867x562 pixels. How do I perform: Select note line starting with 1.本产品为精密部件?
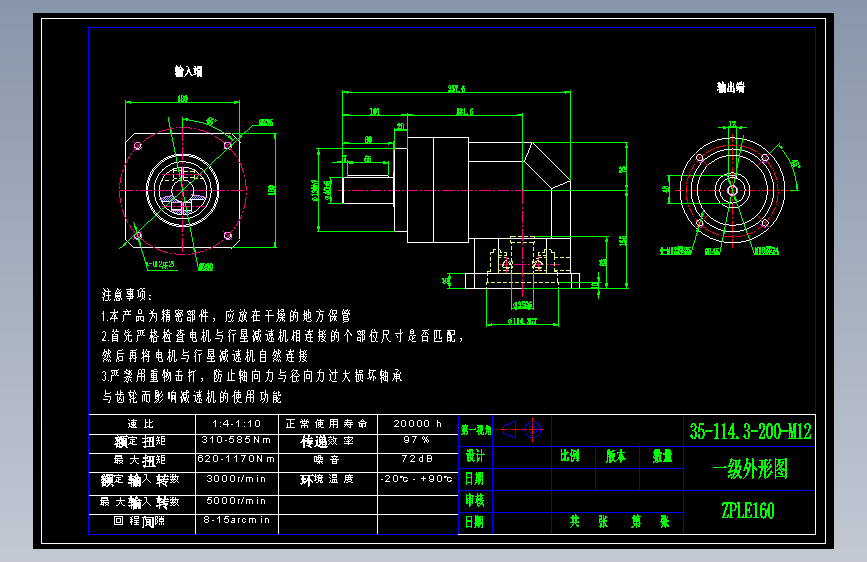tap(226, 316)
